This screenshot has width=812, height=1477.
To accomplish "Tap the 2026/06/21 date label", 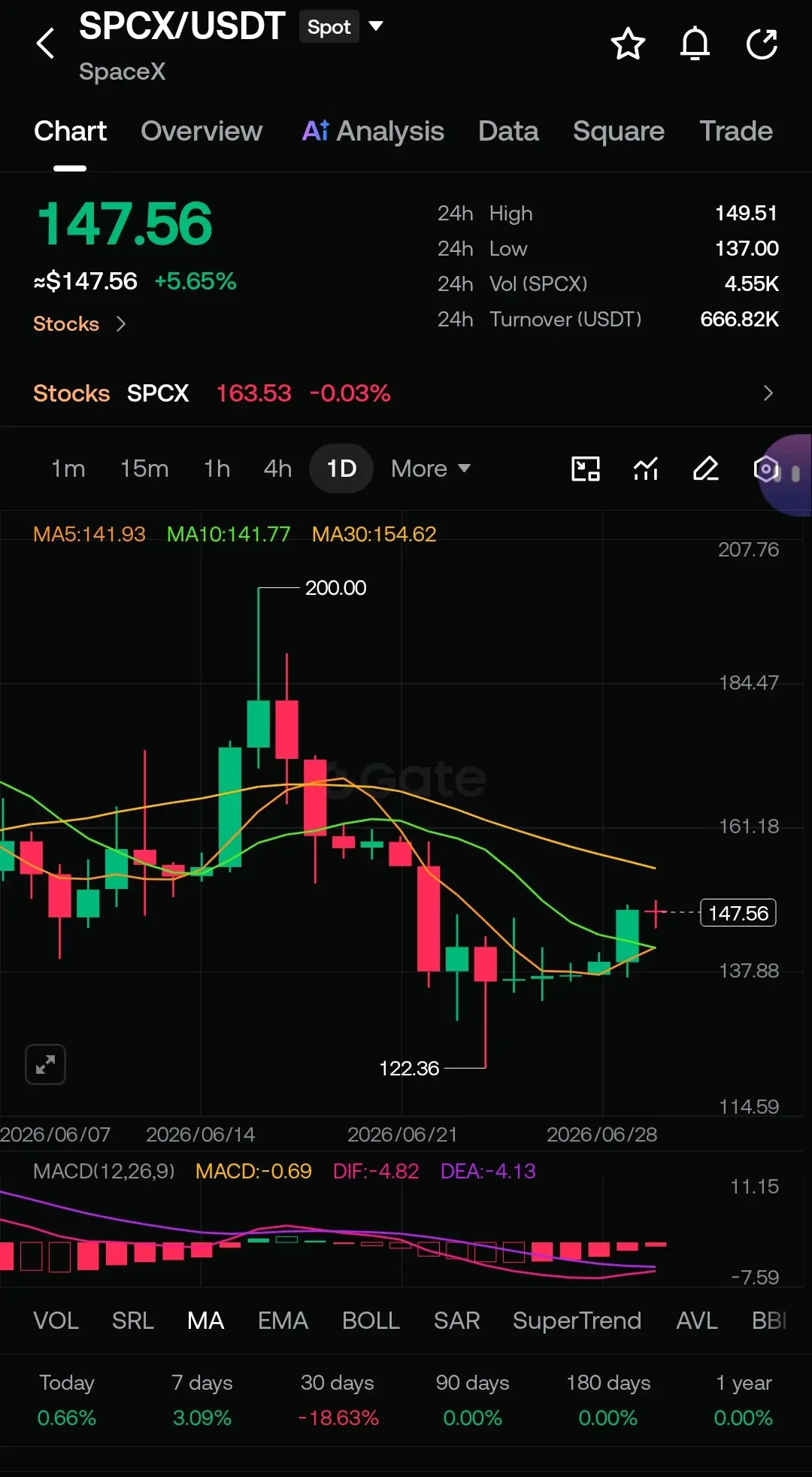I will coord(402,1134).
